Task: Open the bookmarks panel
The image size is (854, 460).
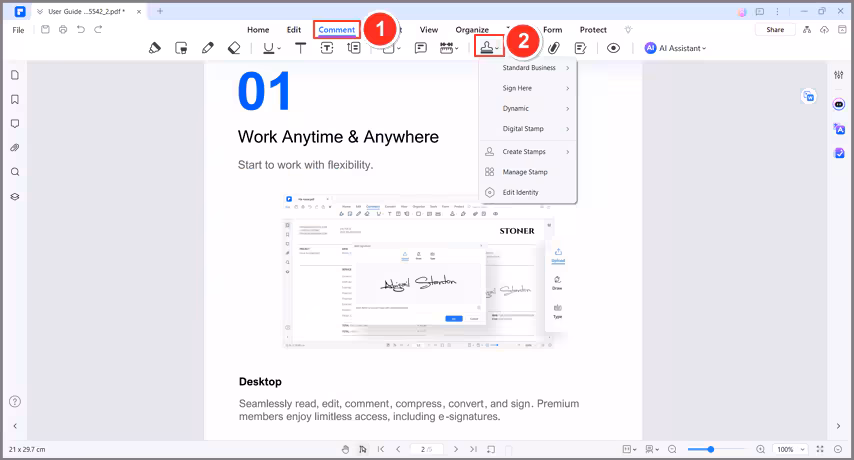Action: tap(15, 100)
